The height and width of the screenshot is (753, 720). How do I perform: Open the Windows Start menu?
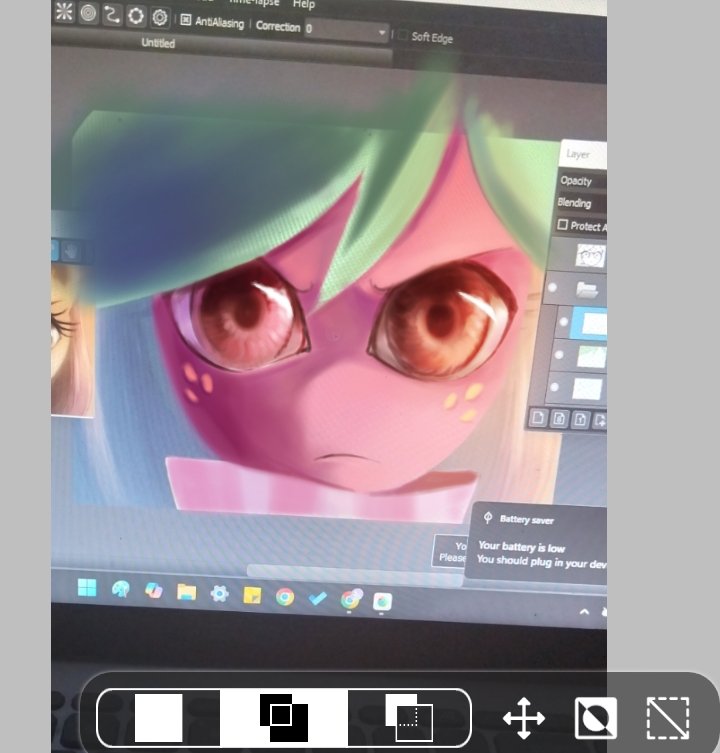(87, 587)
